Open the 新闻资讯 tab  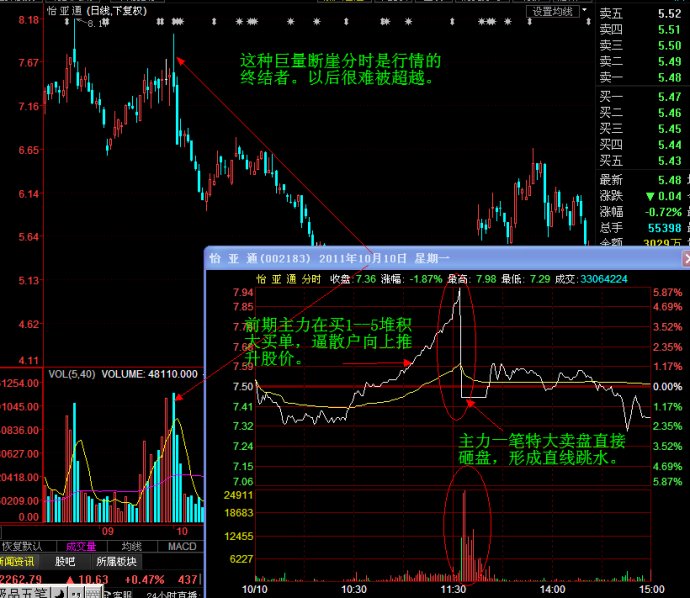pyautogui.click(x=19, y=562)
